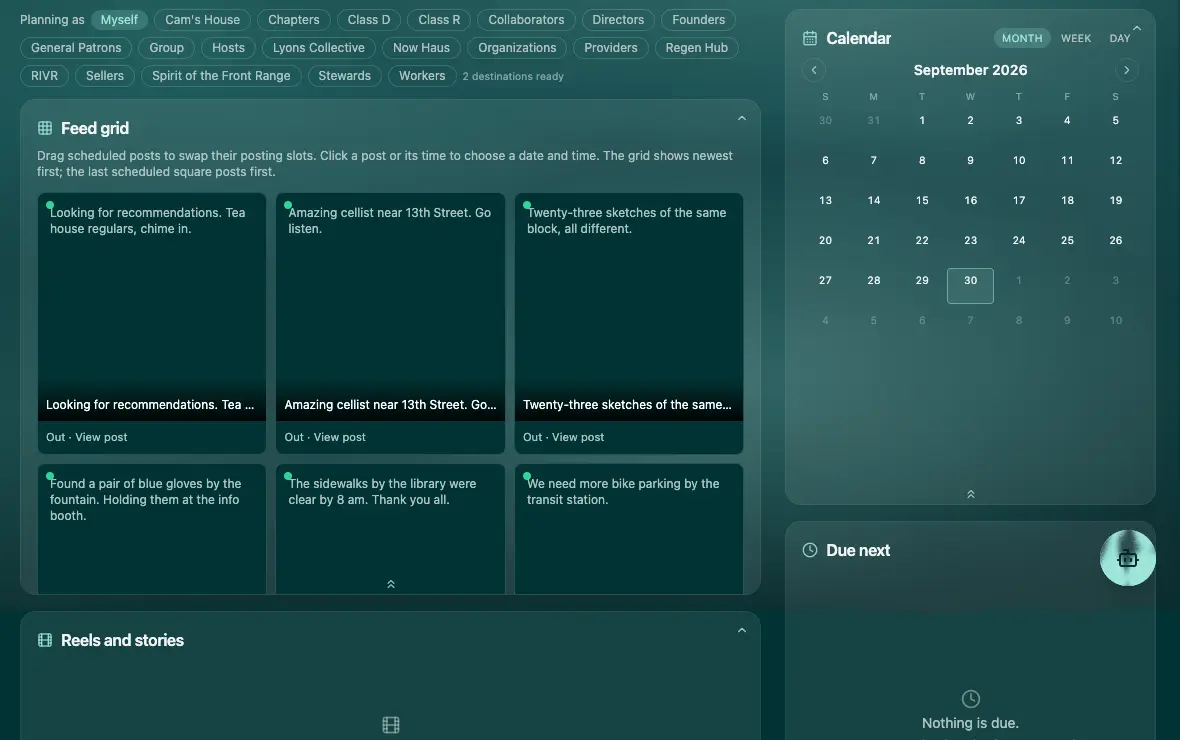Click the Feed grid panel icon
Viewport: 1180px width, 740px height.
(45, 128)
